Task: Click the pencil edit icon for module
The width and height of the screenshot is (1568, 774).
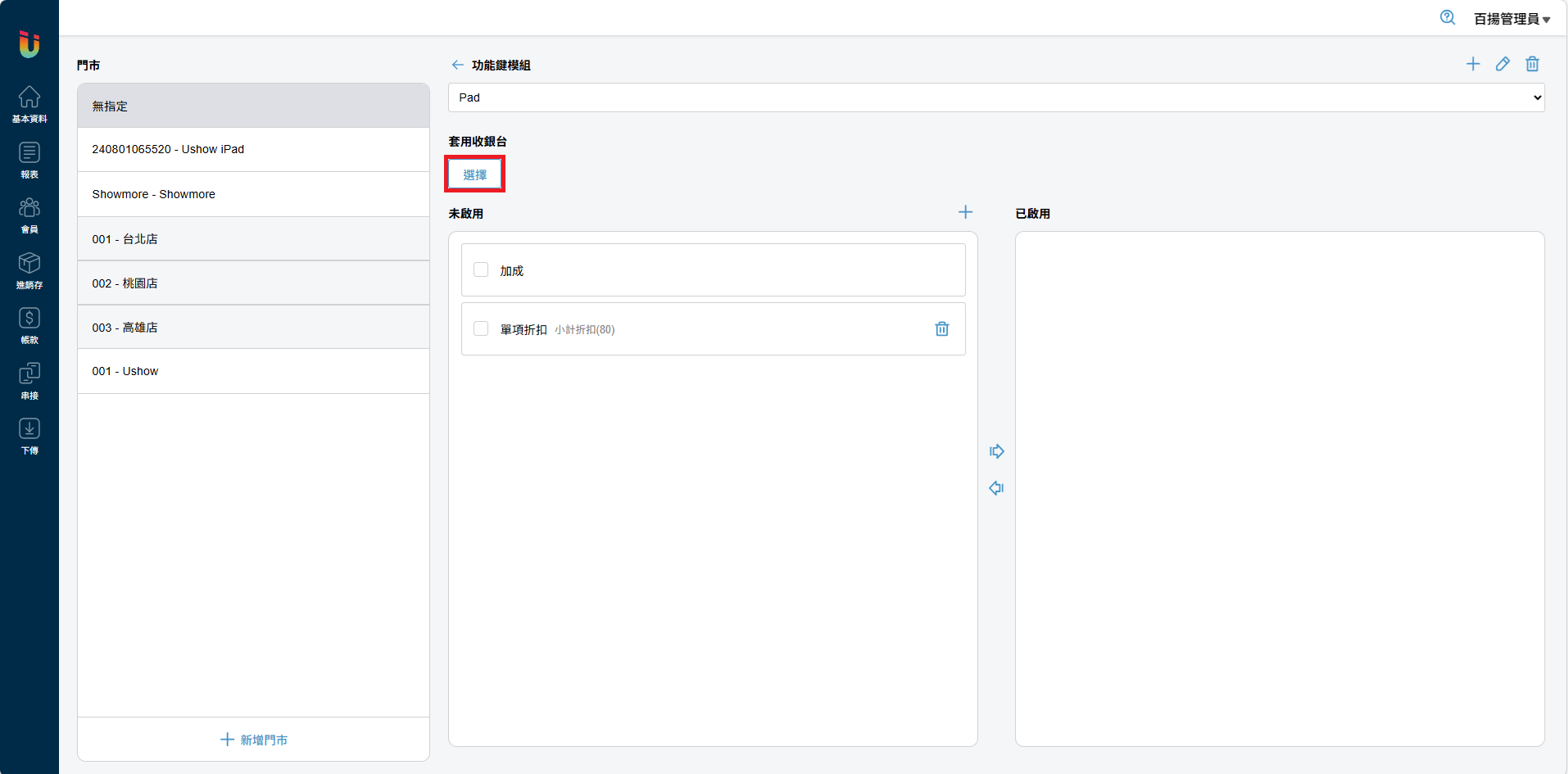Action: 1502,64
